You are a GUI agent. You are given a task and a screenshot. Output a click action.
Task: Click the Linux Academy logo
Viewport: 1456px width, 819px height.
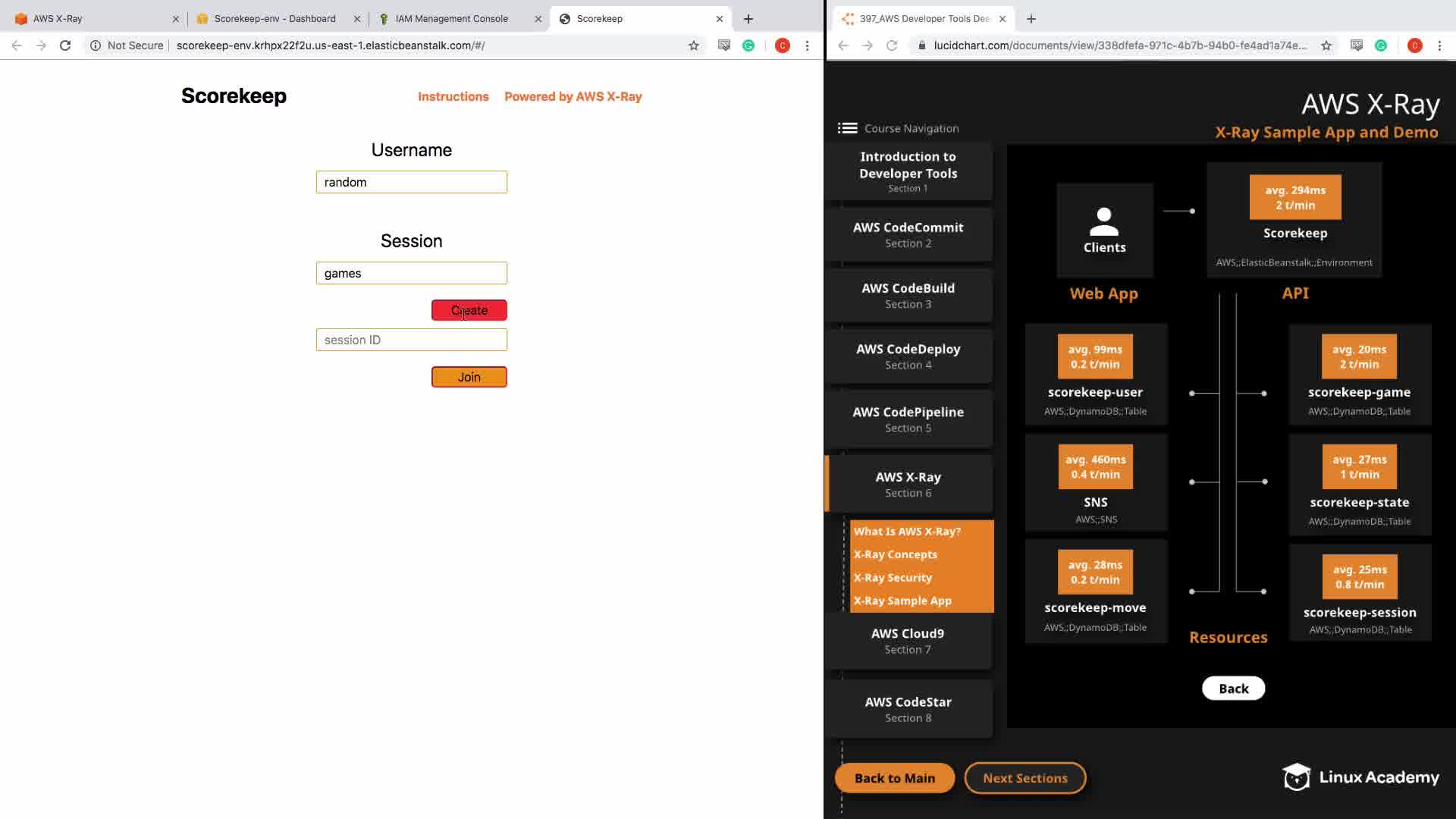tap(1360, 777)
